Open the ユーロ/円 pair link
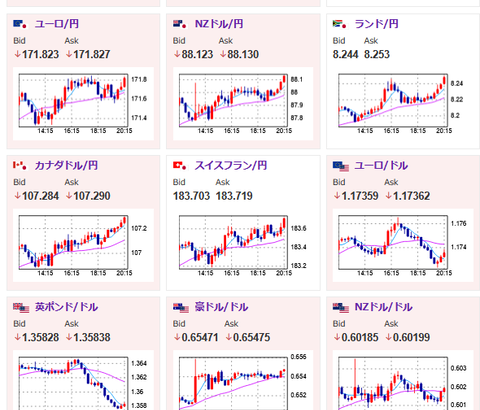 (57, 24)
